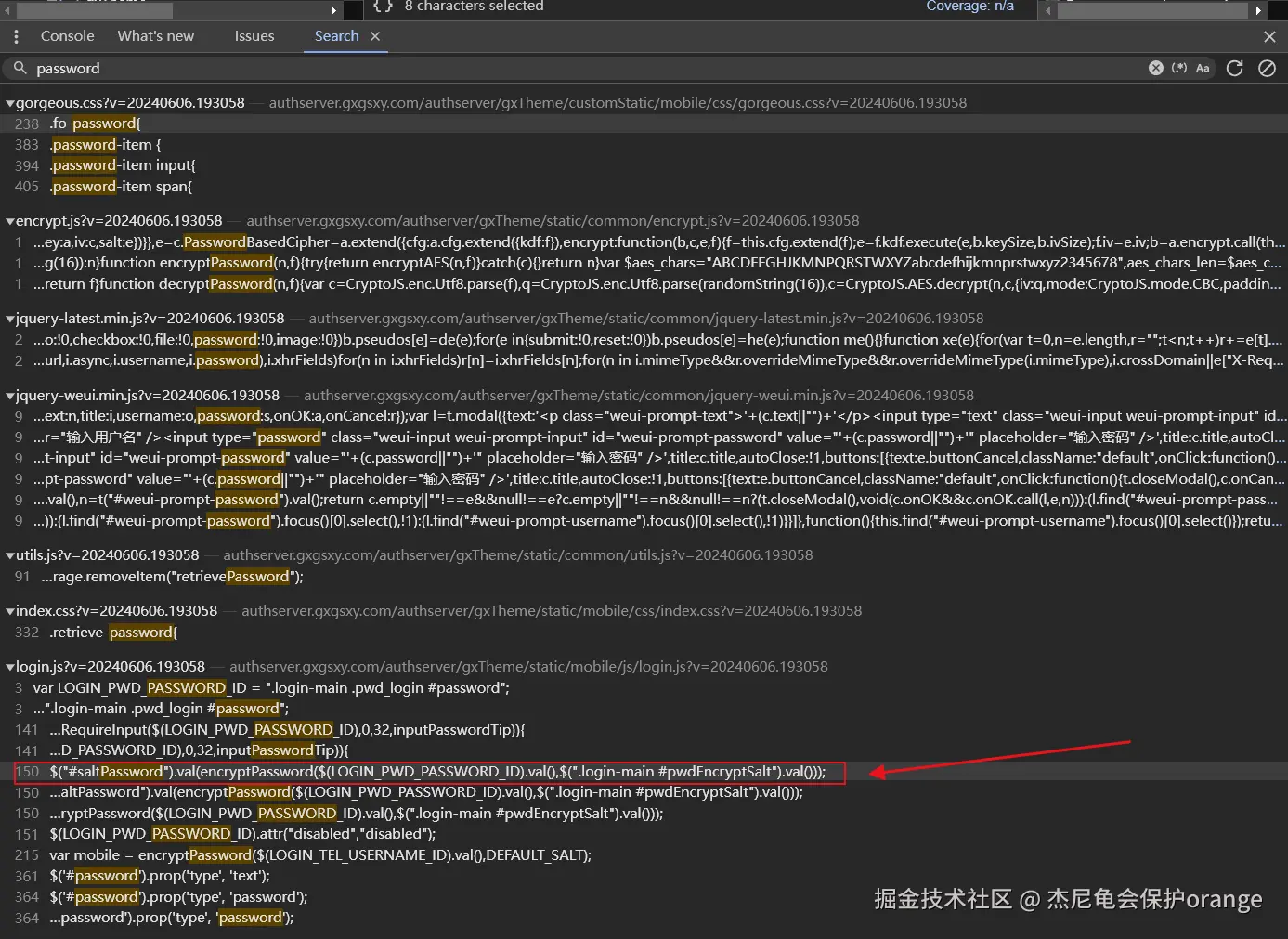The height and width of the screenshot is (939, 1288).
Task: Pretty-print the source using curly braces icon
Action: pos(383,6)
